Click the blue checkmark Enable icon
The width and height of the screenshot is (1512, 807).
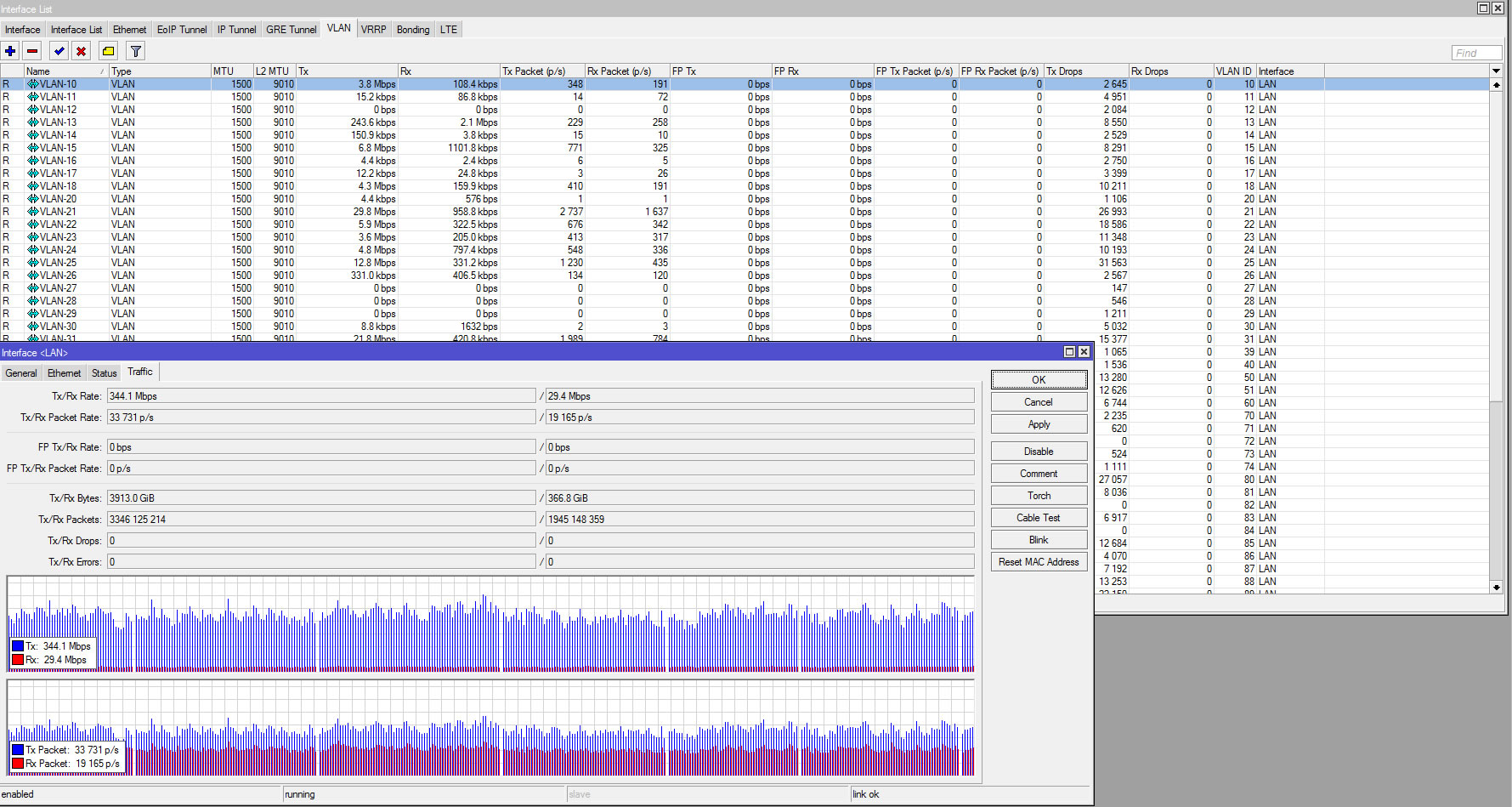pos(59,51)
